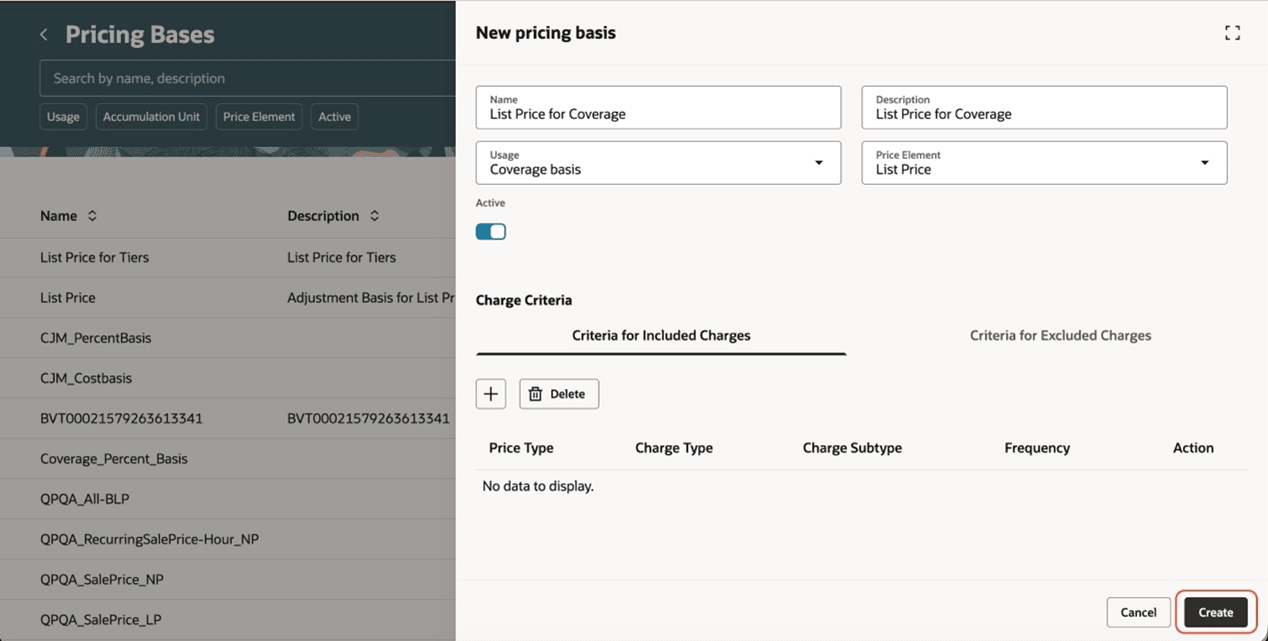The image size is (1268, 641).
Task: Add a charge criteria row with plus icon
Action: point(491,394)
